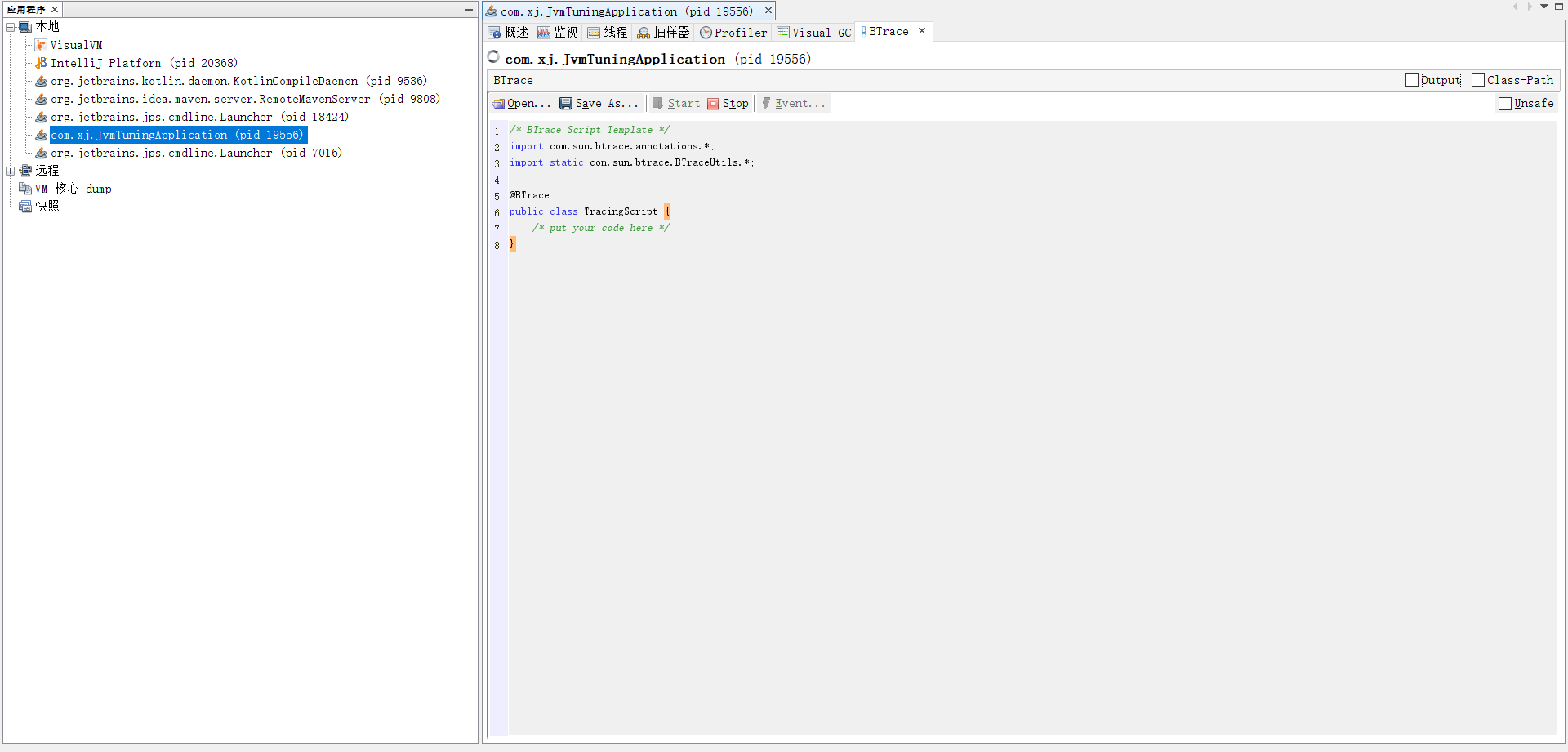Open the 抽样器 sampler tab
This screenshot has width=1568, height=752.
pyautogui.click(x=664, y=33)
